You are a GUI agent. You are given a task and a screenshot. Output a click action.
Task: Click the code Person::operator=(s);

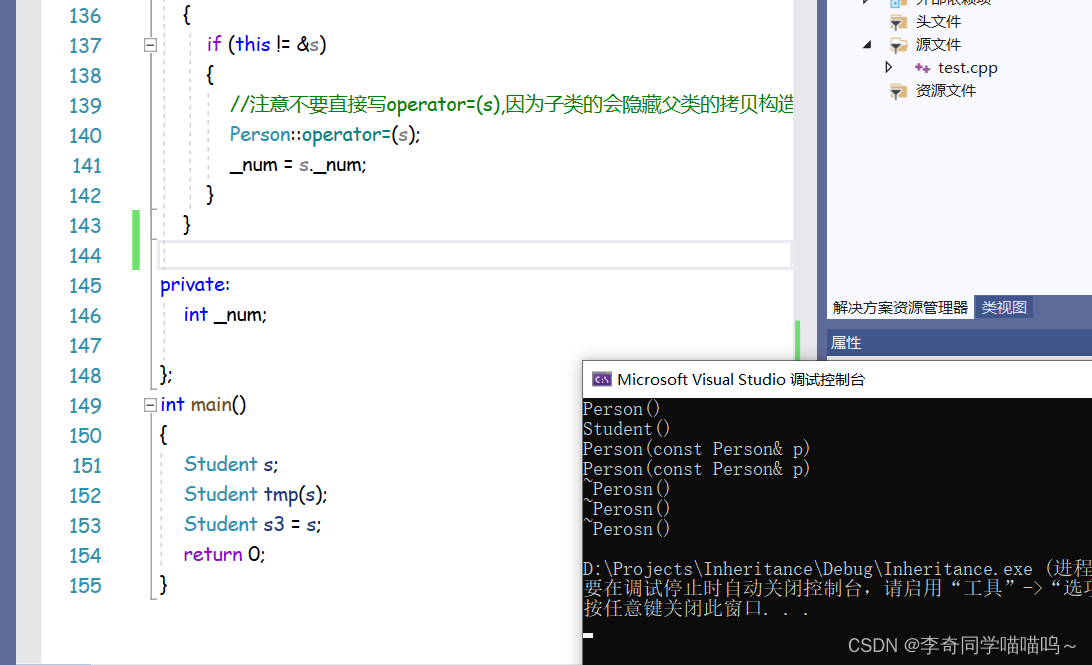pyautogui.click(x=325, y=134)
